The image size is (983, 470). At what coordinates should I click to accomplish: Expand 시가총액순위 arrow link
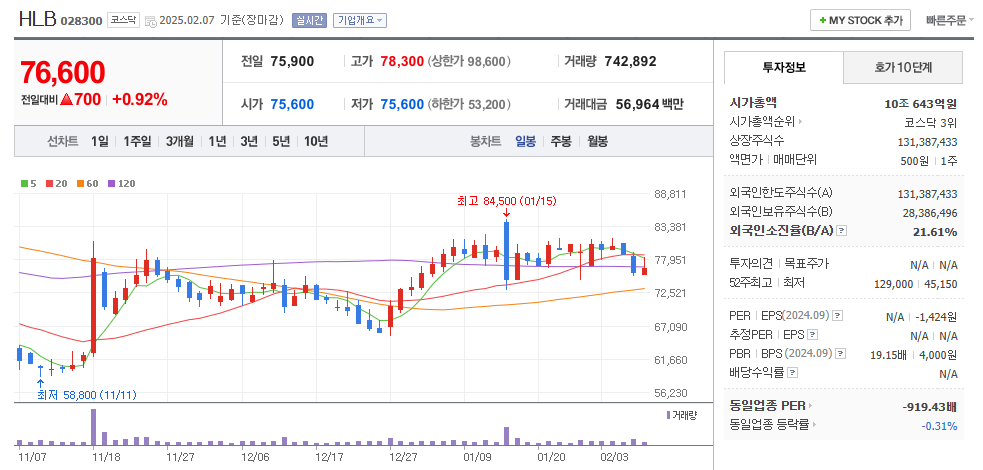pos(767,122)
